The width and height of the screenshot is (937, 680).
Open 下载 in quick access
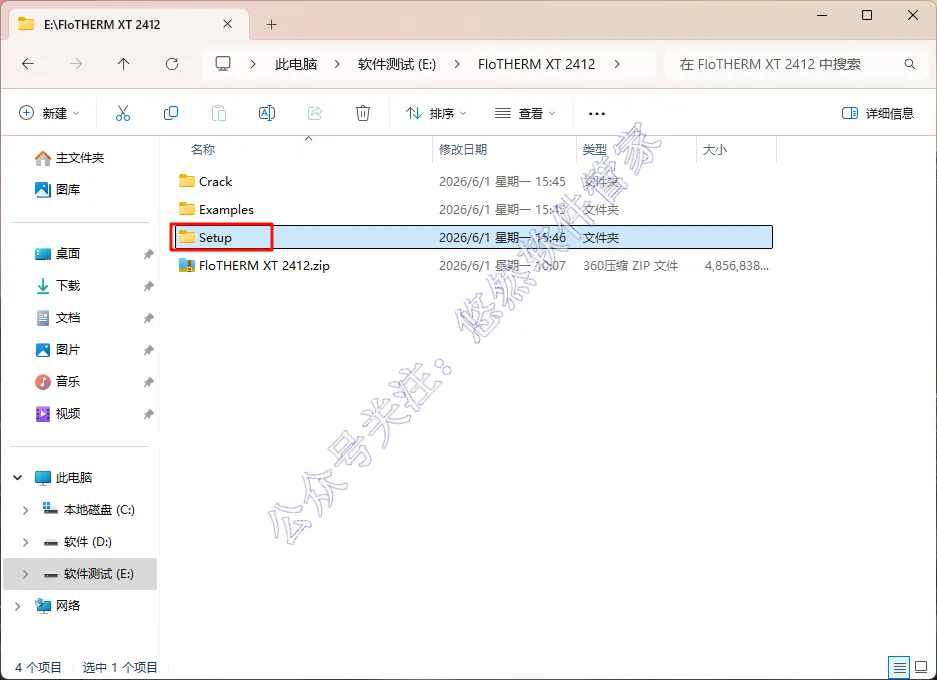[57, 286]
